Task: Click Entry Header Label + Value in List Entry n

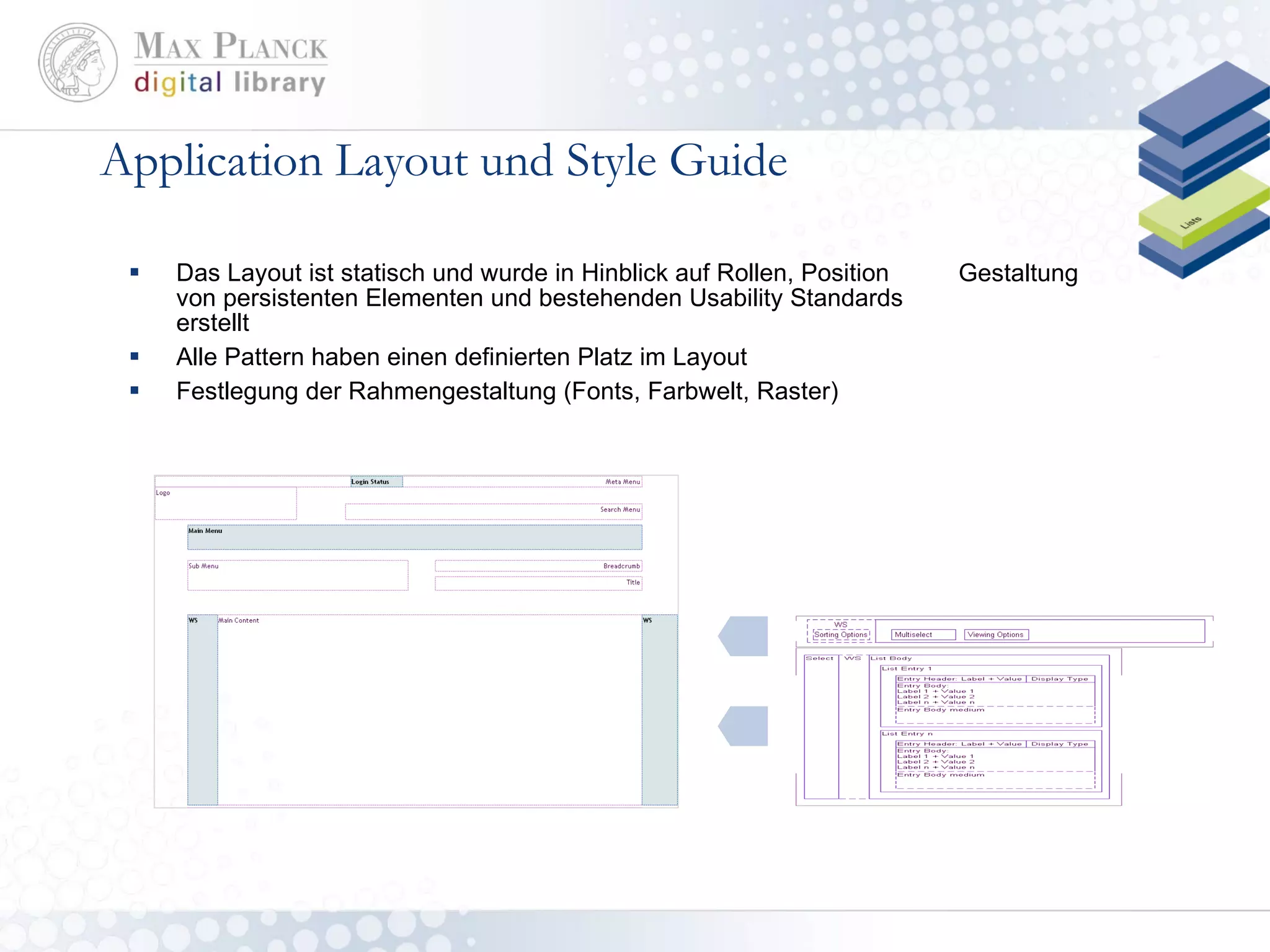Action: point(960,744)
